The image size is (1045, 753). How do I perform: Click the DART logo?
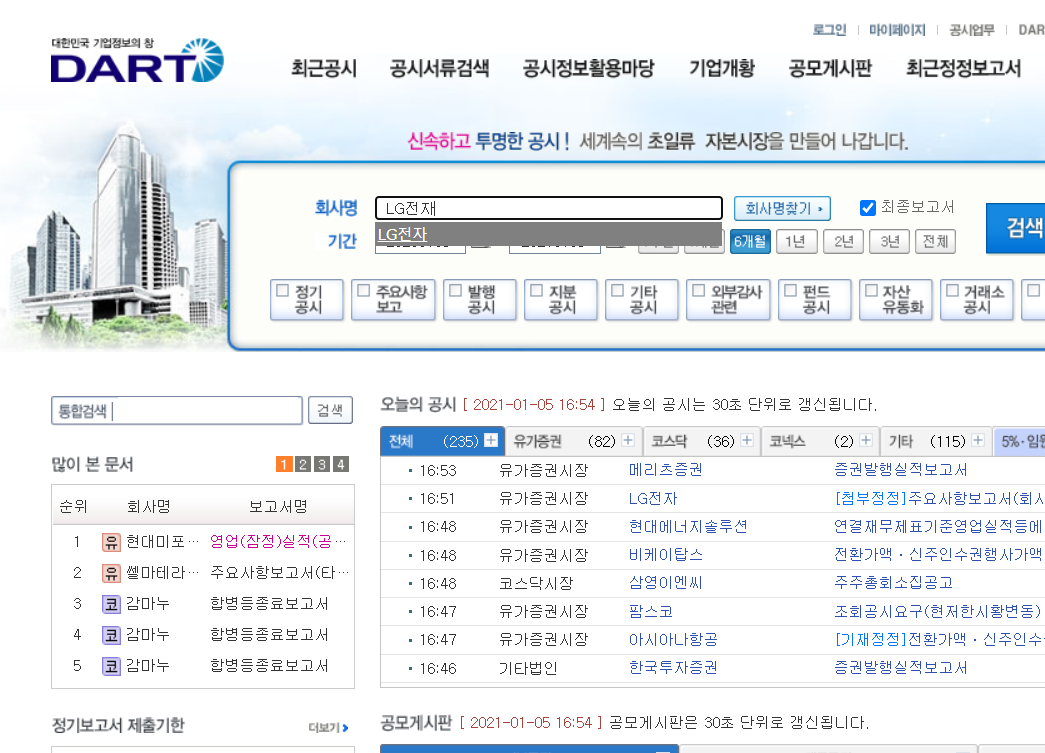click(x=137, y=61)
